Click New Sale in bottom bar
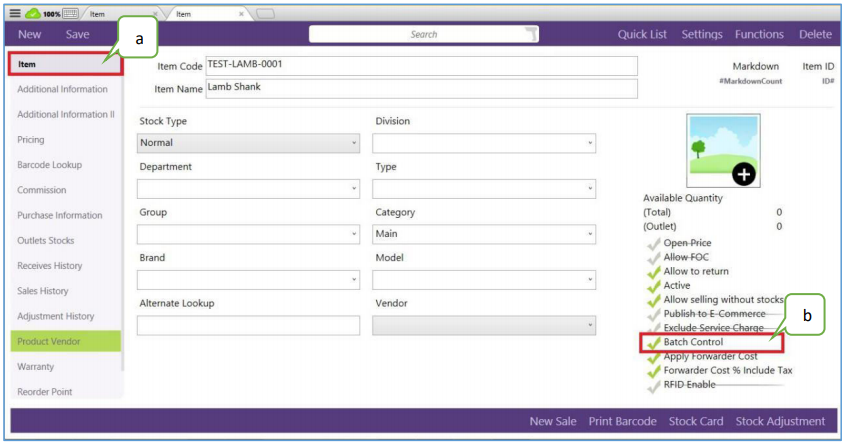The image size is (847, 444). click(x=553, y=421)
